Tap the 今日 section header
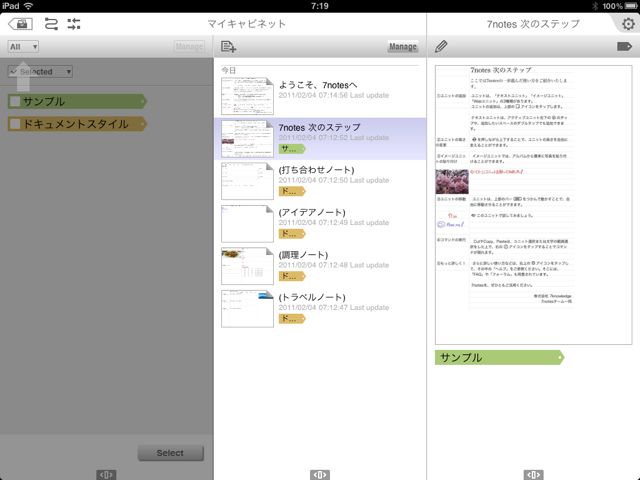 click(x=229, y=70)
